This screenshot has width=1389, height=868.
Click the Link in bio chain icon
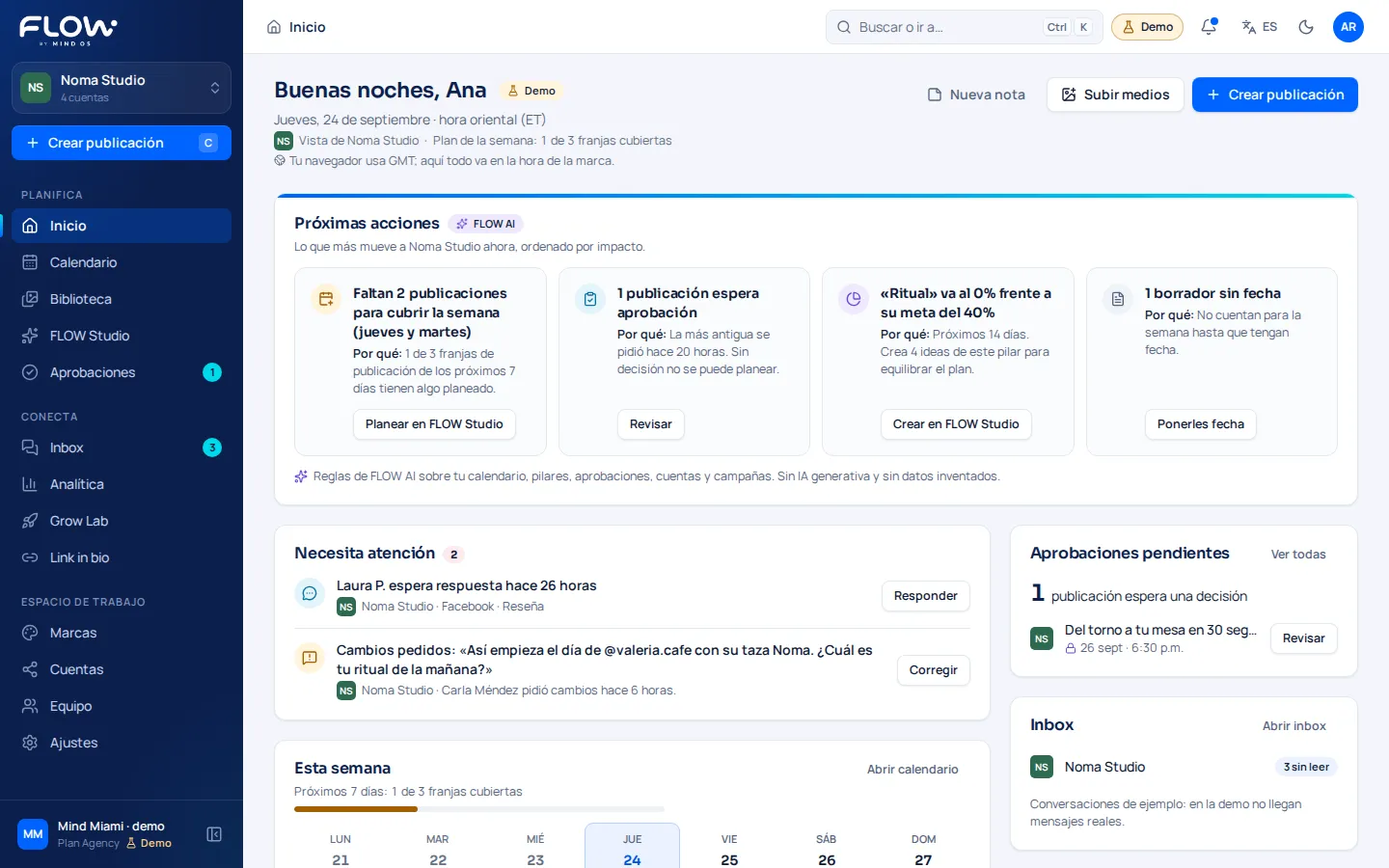[x=30, y=557]
